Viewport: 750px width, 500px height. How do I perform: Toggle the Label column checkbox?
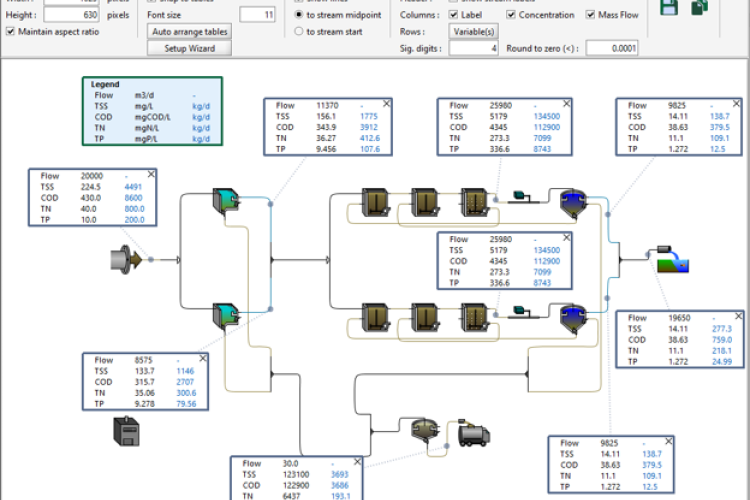tap(453, 15)
